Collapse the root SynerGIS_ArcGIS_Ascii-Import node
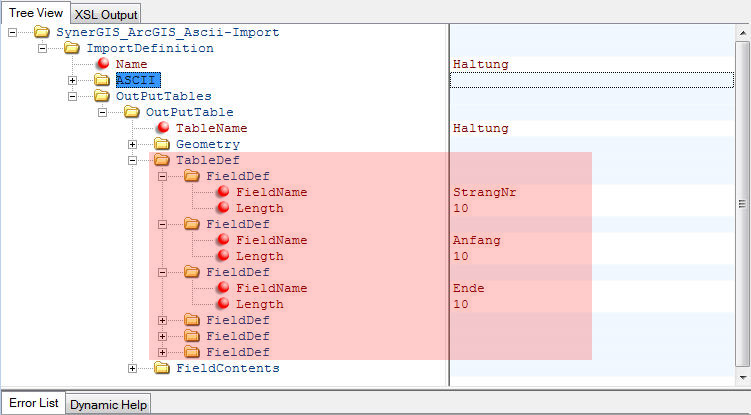This screenshot has width=751, height=415. [13, 32]
